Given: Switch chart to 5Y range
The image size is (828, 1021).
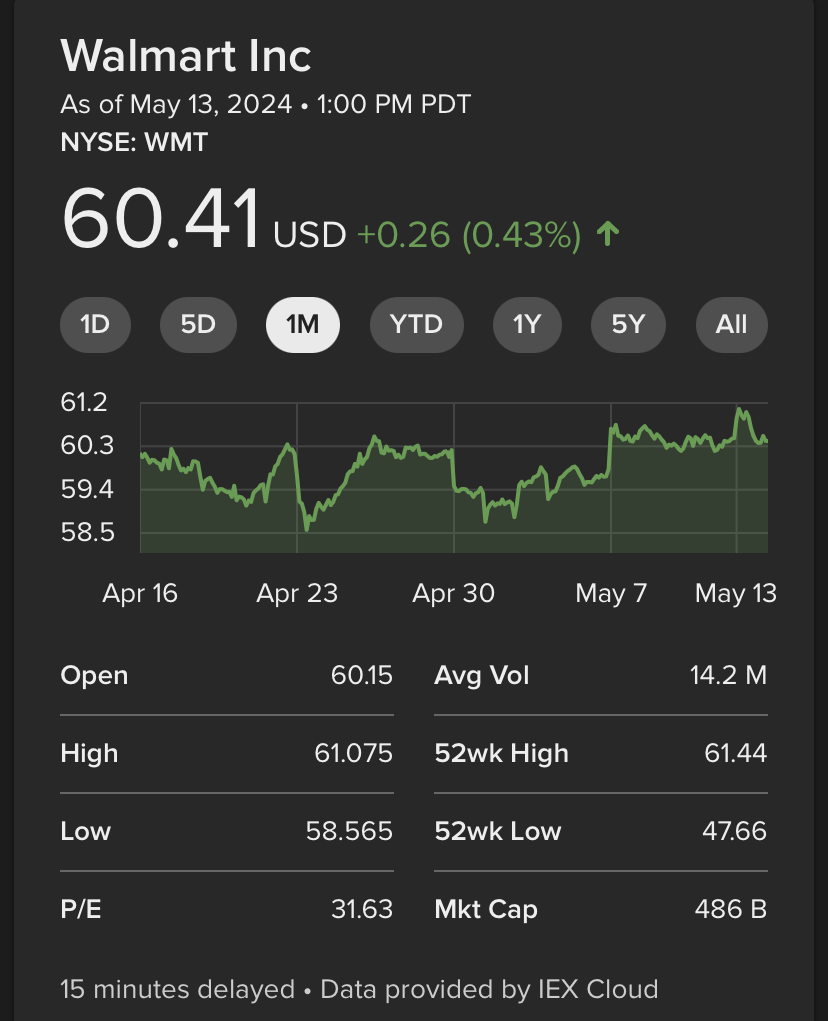Looking at the screenshot, I should (x=628, y=324).
